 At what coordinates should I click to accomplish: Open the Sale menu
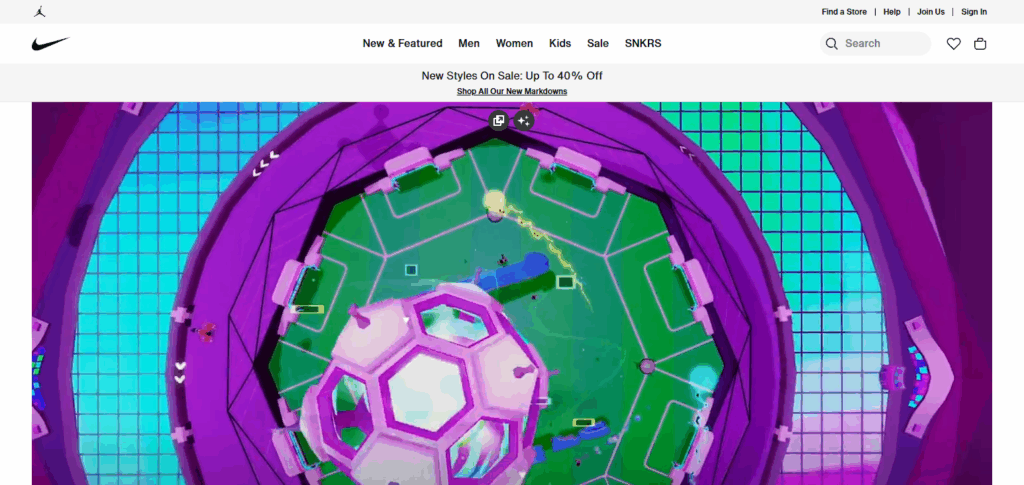point(598,44)
